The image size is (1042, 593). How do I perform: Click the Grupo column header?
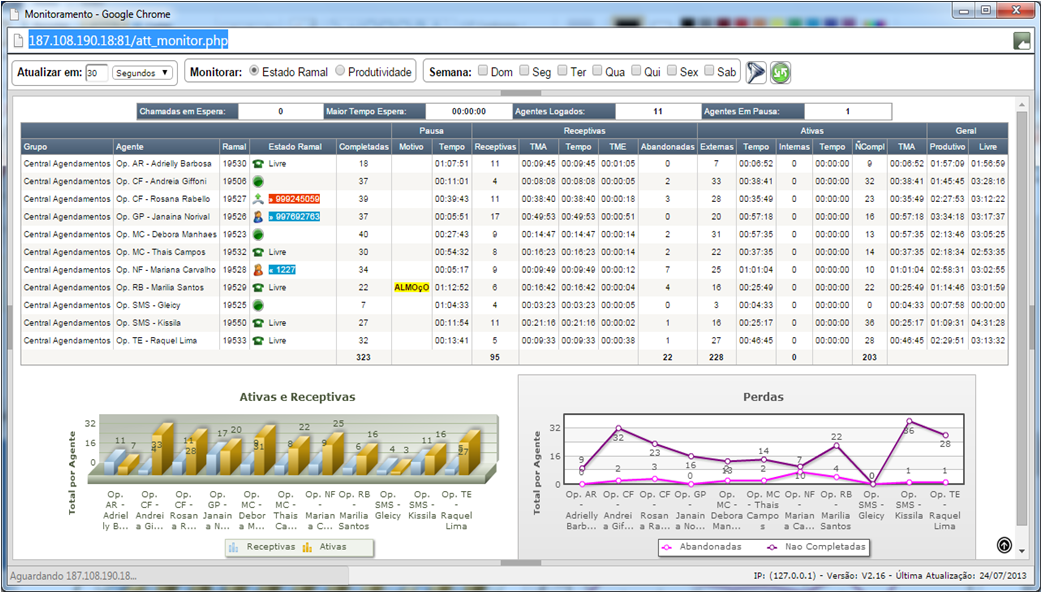(67, 147)
